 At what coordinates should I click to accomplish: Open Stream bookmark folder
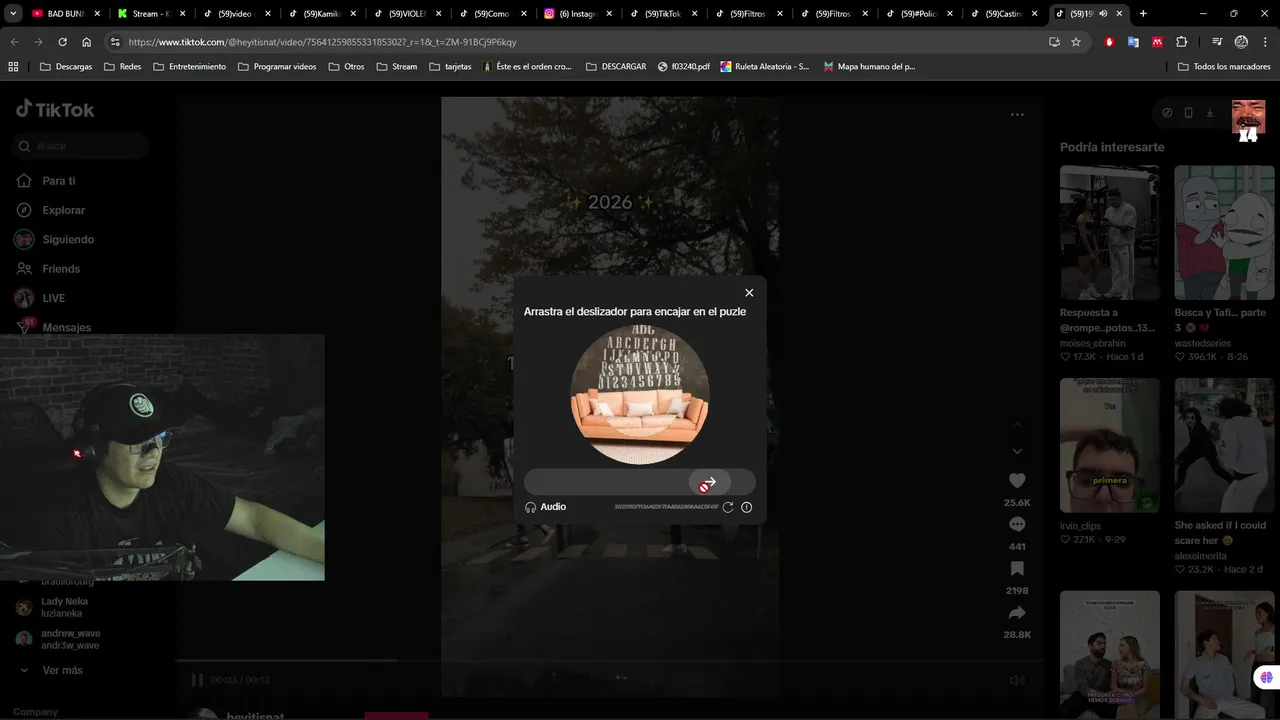tap(397, 67)
